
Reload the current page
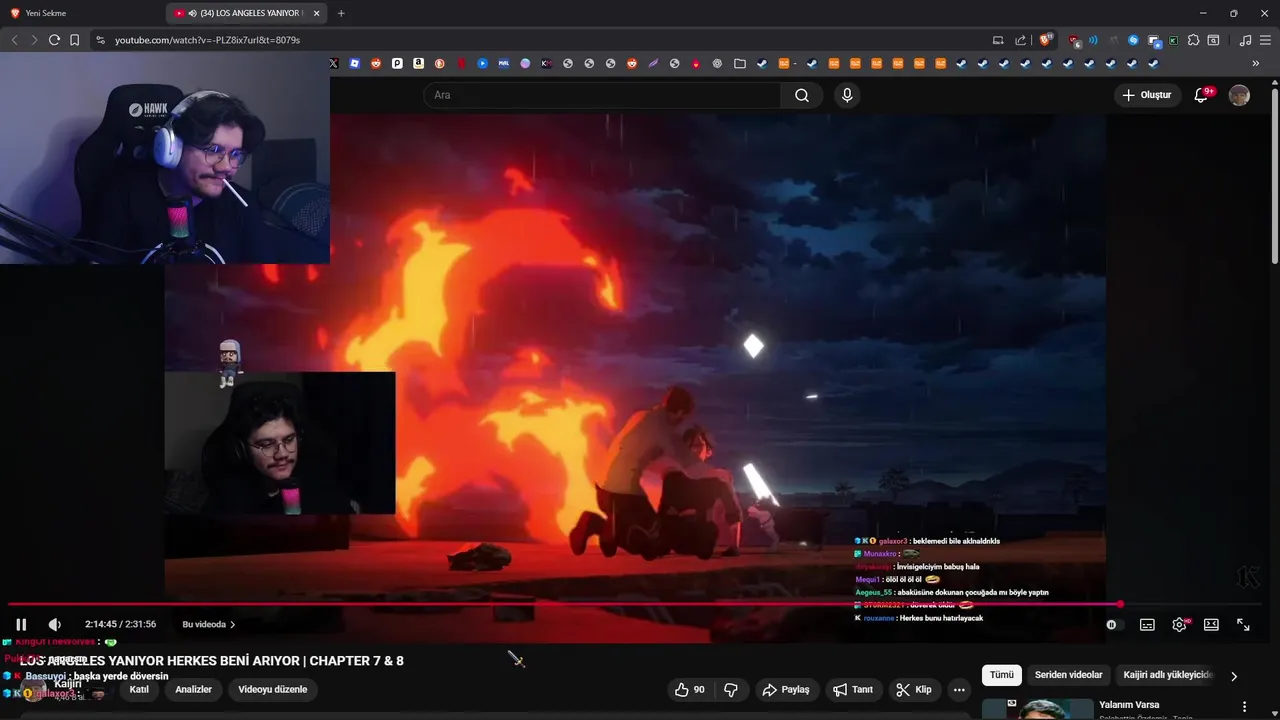tap(54, 40)
